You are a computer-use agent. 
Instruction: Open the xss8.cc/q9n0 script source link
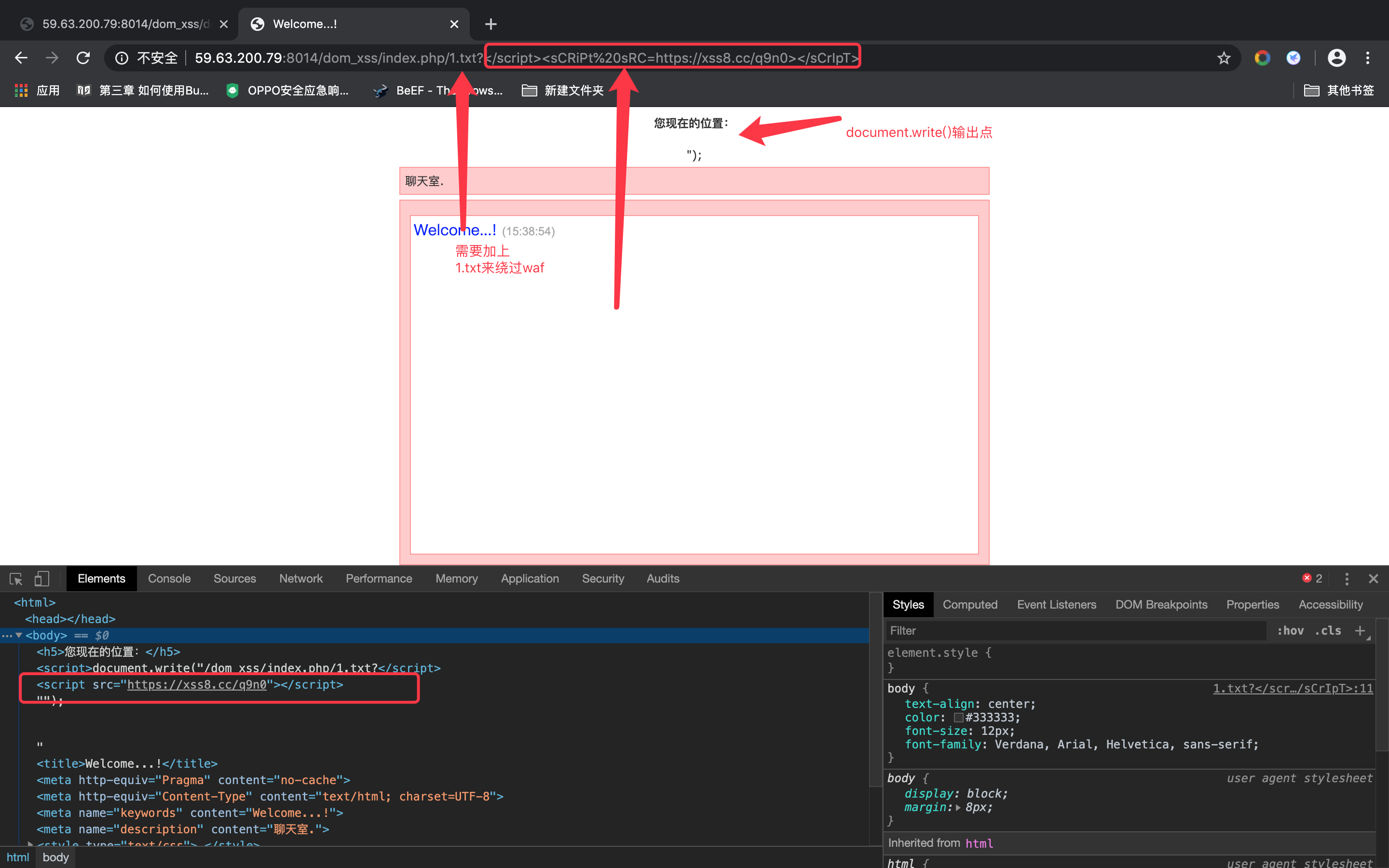click(196, 684)
